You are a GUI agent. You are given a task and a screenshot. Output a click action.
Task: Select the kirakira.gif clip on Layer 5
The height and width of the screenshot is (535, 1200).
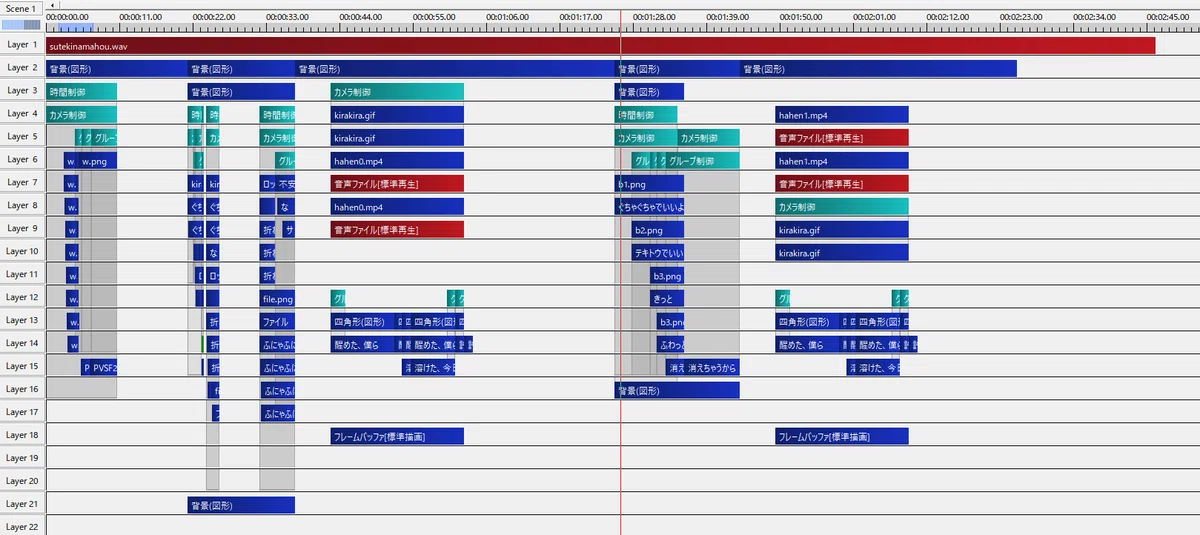click(397, 138)
